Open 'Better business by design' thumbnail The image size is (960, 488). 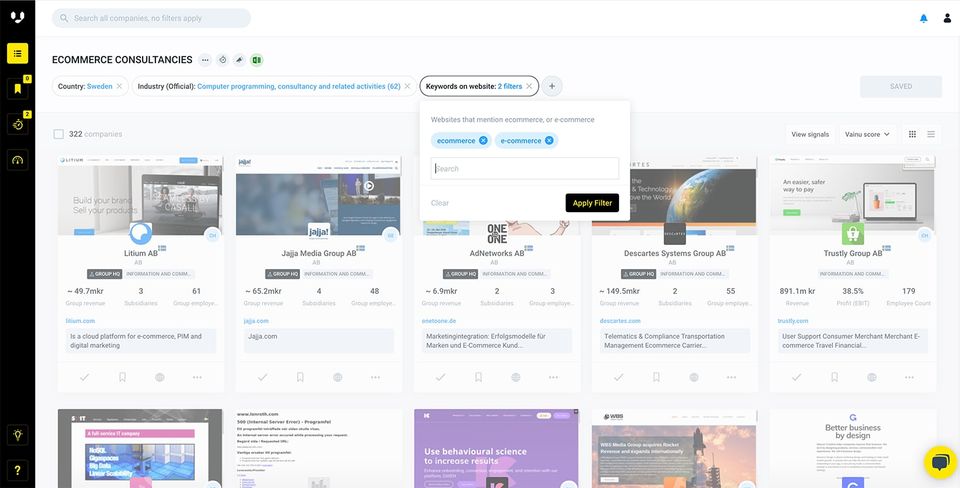click(x=852, y=449)
